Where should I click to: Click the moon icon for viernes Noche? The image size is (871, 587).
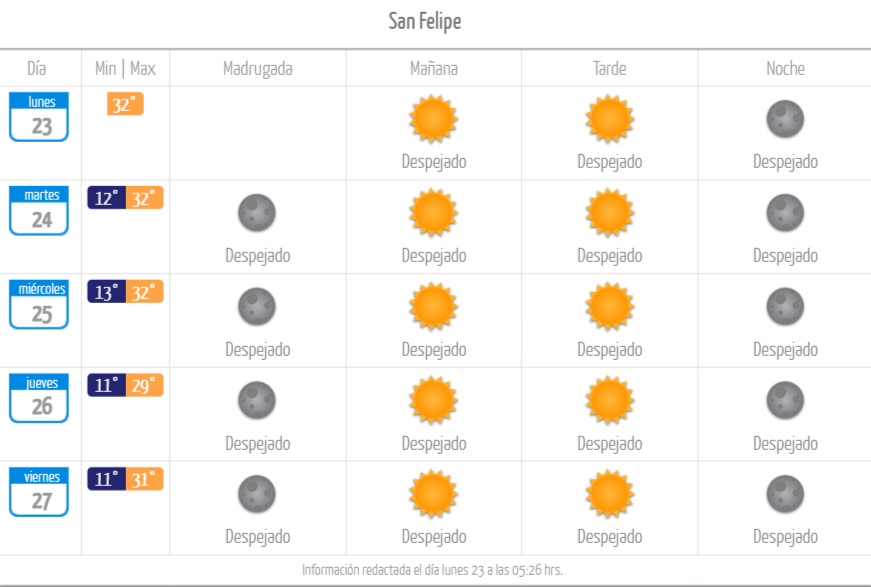[785, 494]
